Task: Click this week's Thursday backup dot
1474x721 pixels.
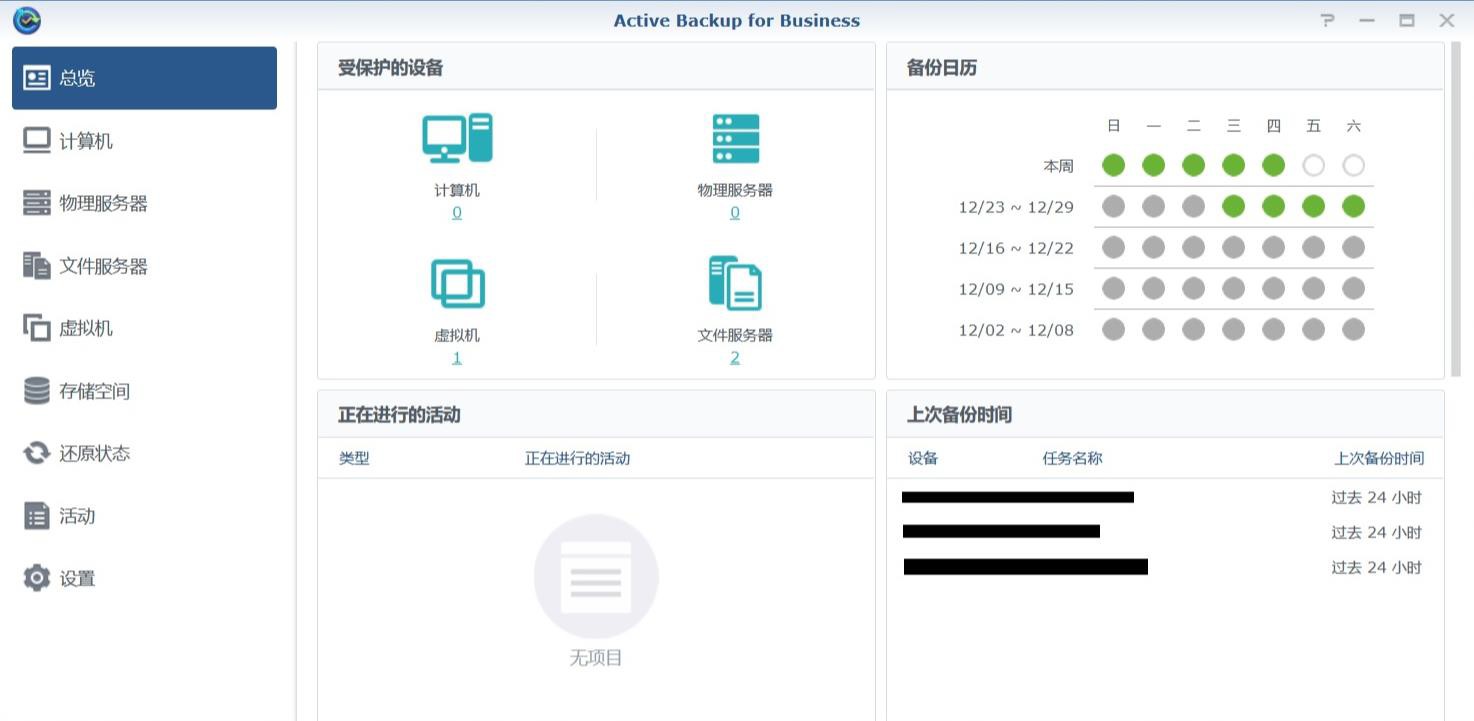Action: pyautogui.click(x=1273, y=165)
